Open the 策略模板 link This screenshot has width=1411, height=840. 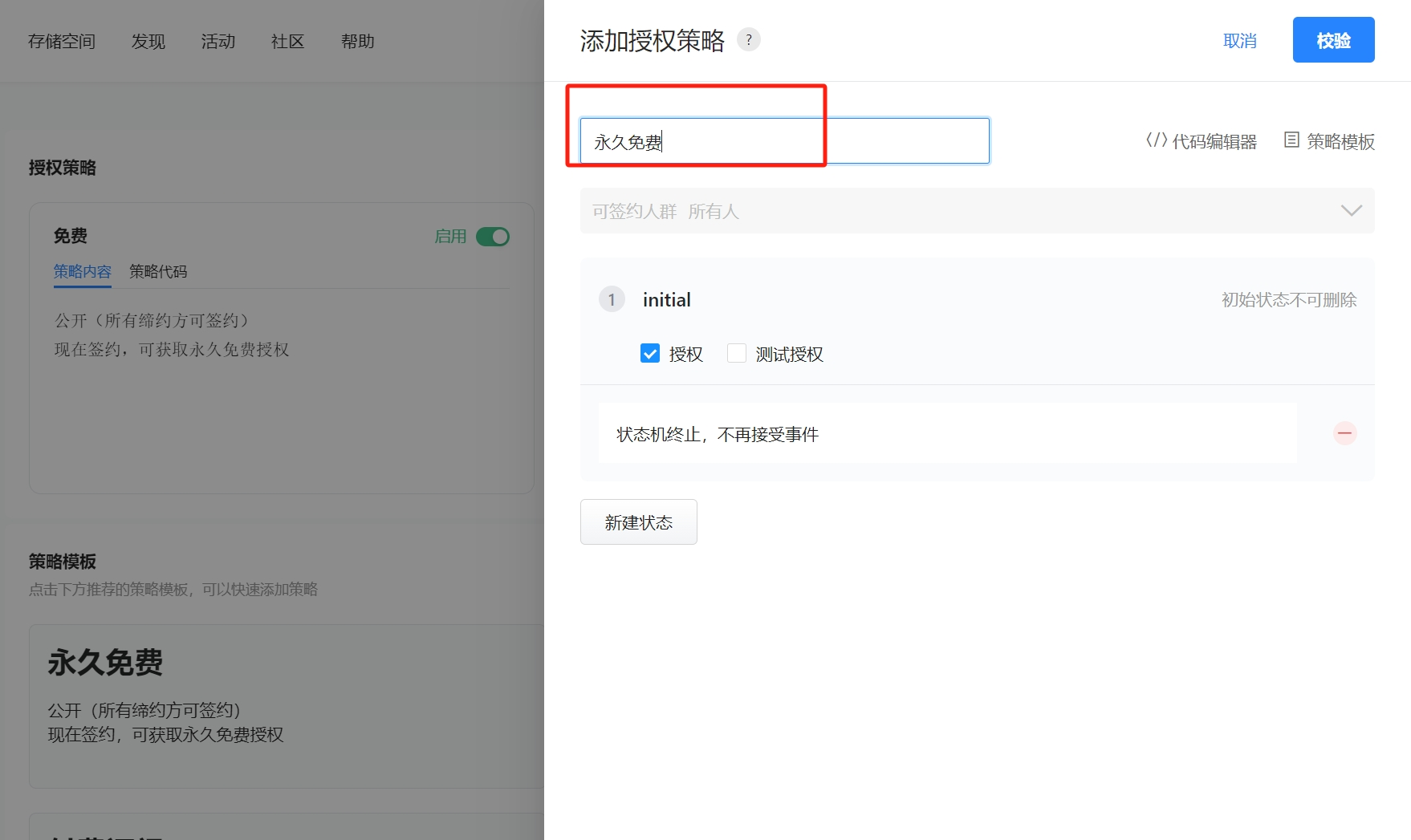(1330, 141)
